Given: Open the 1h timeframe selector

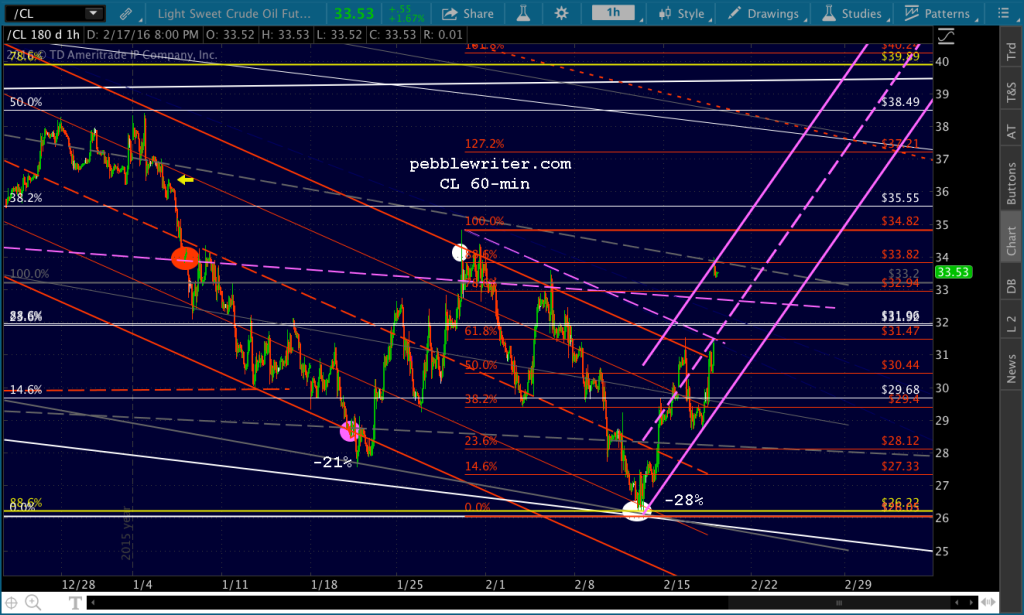Looking at the screenshot, I should click(613, 12).
